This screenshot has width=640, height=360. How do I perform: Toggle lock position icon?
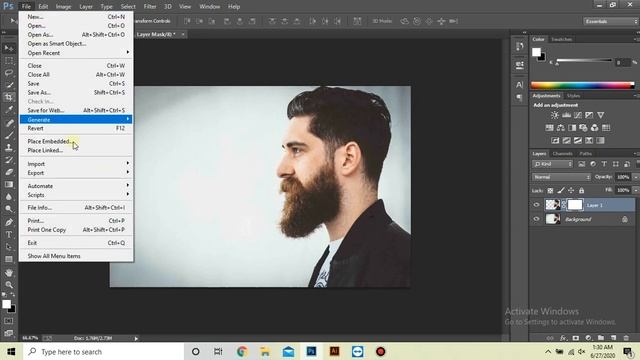pos(571,191)
